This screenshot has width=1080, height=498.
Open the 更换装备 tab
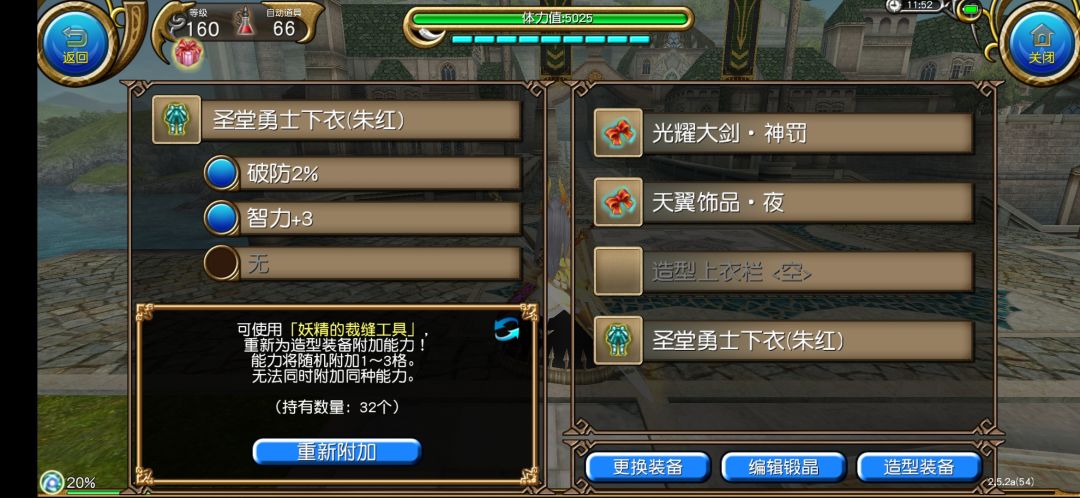[647, 467]
